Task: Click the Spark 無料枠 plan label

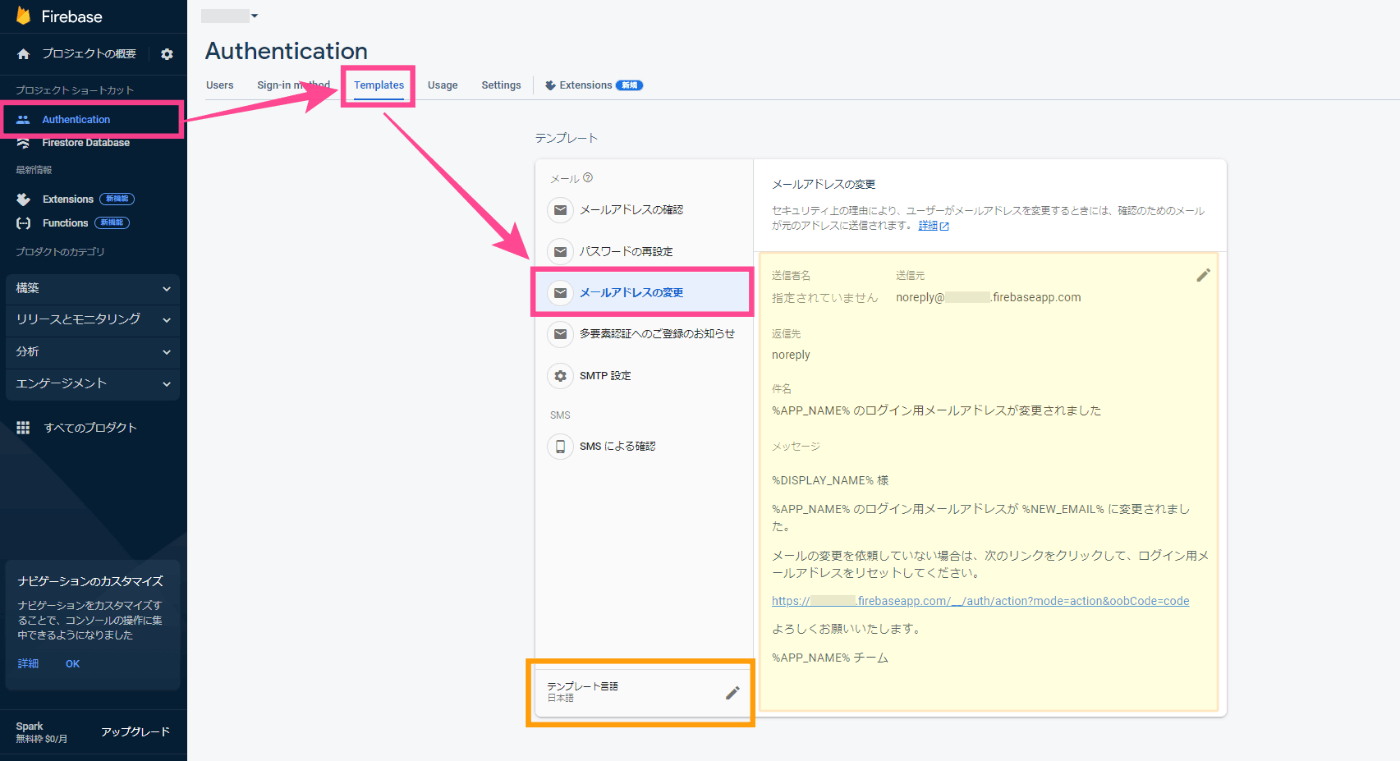Action: [42, 732]
